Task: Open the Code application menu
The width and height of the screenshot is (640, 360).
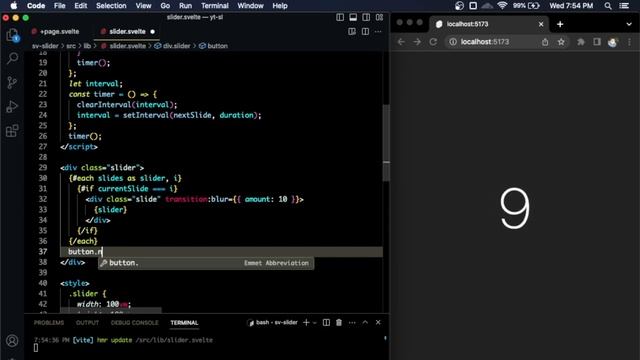Action: click(x=36, y=6)
